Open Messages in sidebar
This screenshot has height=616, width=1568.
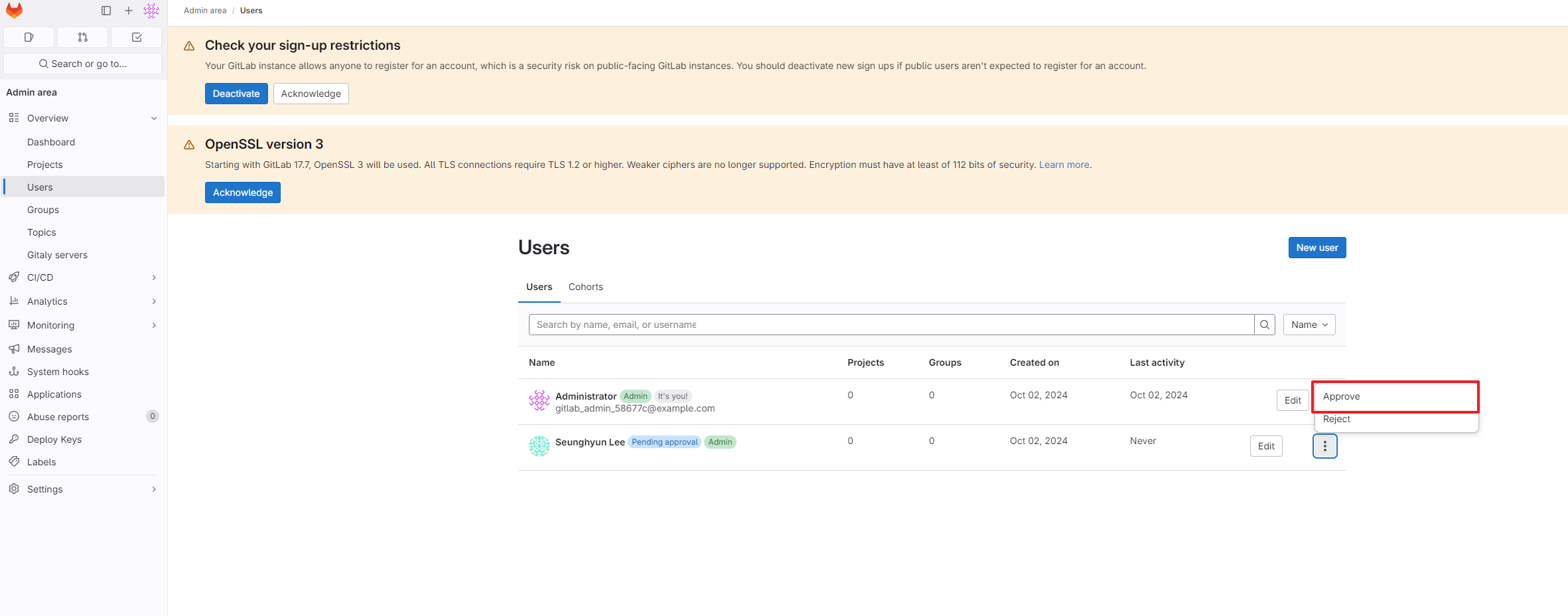(84, 349)
